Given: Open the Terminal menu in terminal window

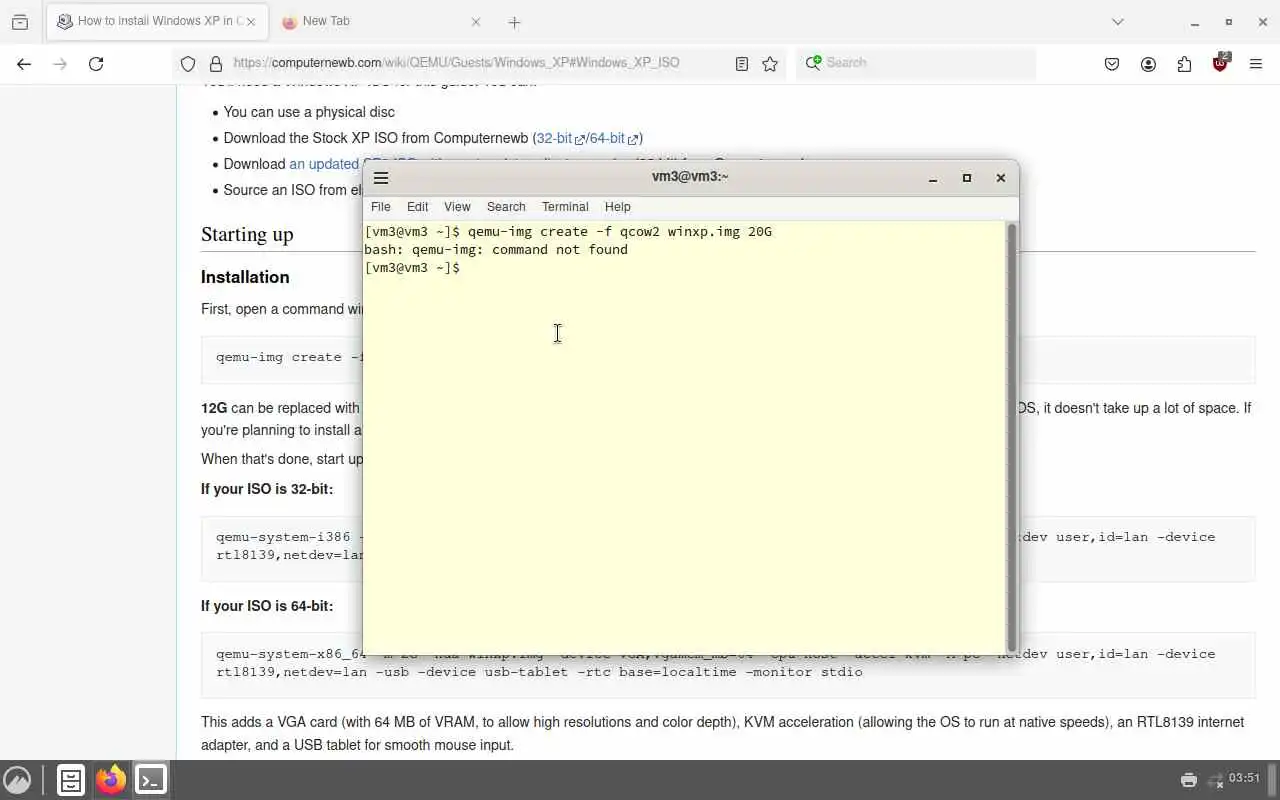Looking at the screenshot, I should point(565,207).
